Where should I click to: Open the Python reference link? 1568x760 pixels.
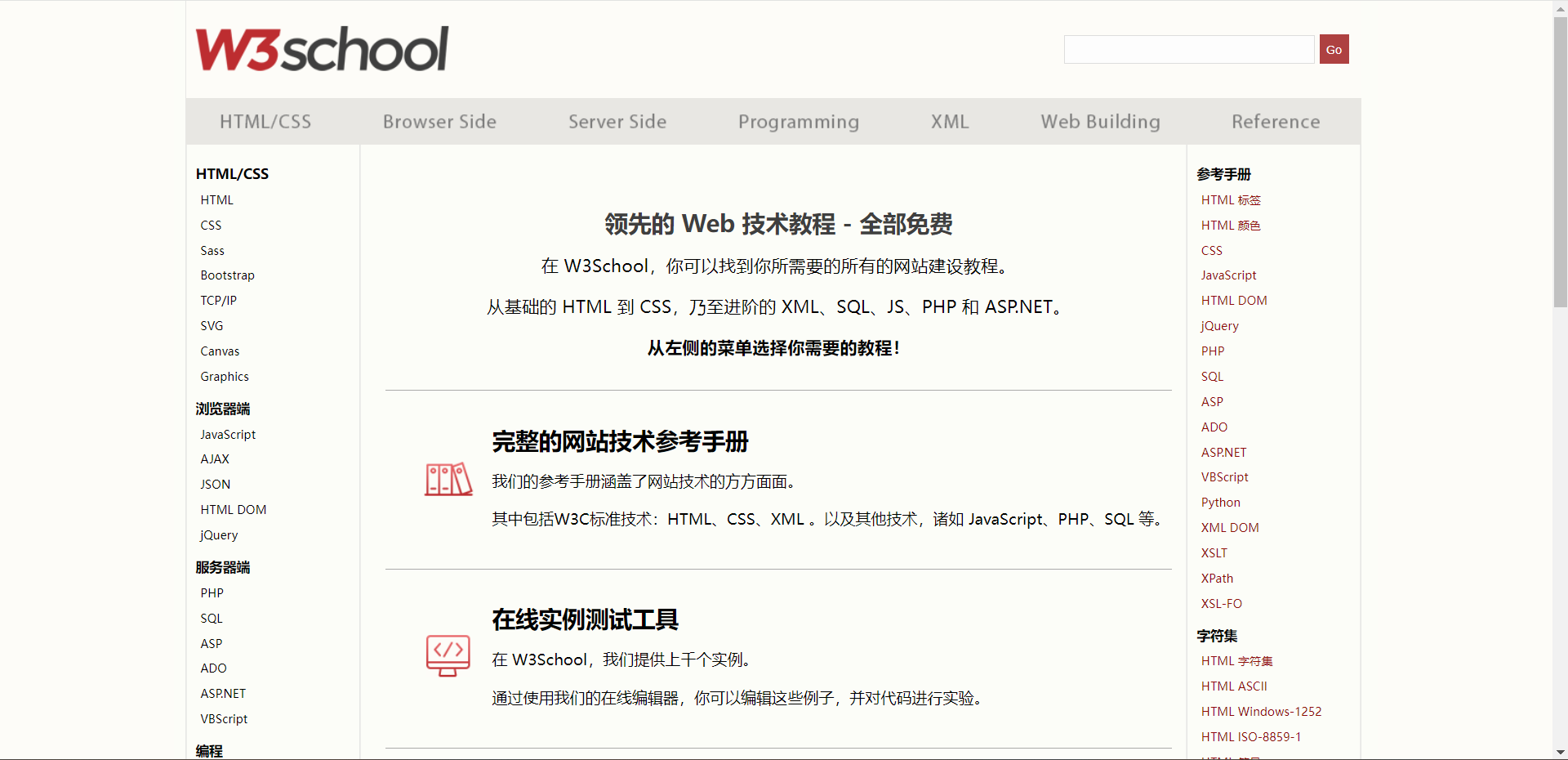pos(1220,503)
